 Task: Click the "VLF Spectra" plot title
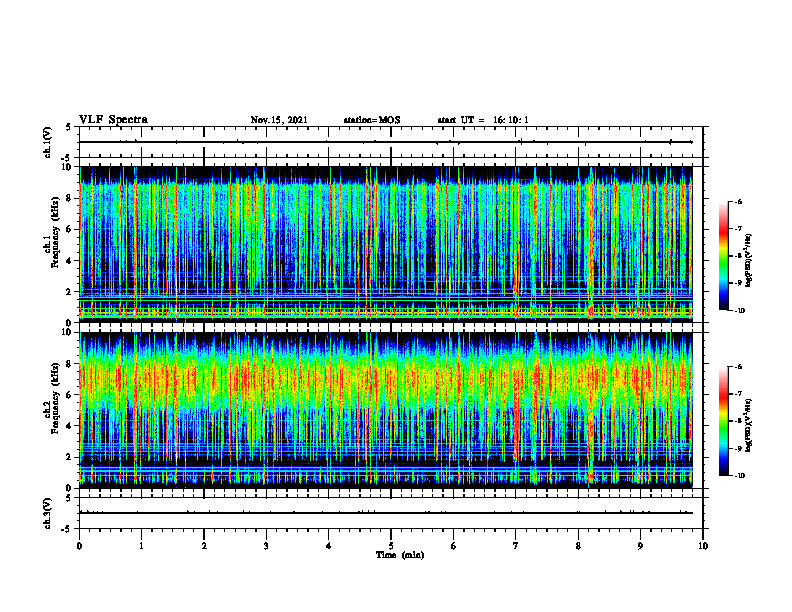pos(113,120)
